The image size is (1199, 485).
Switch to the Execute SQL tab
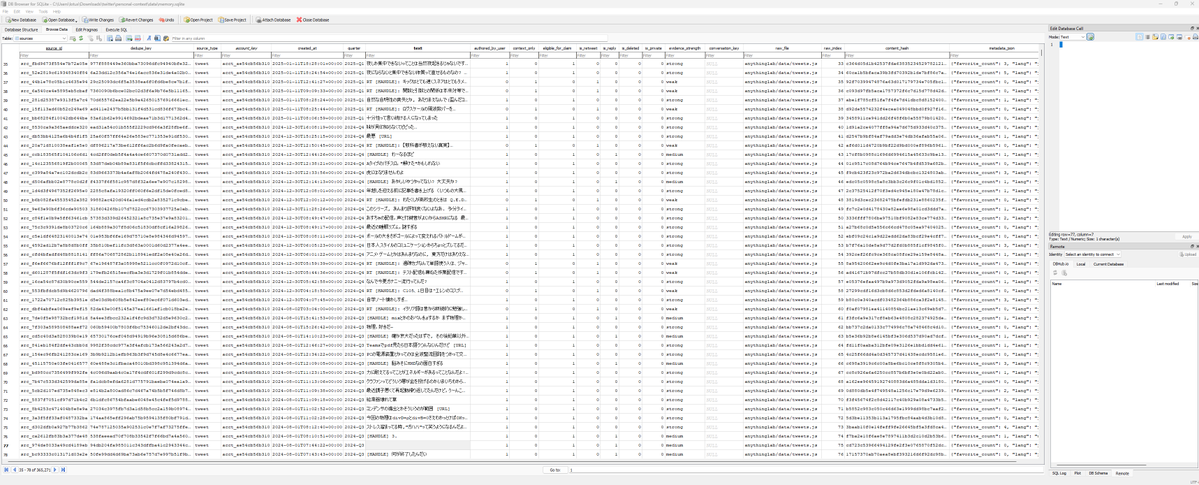(x=116, y=29)
